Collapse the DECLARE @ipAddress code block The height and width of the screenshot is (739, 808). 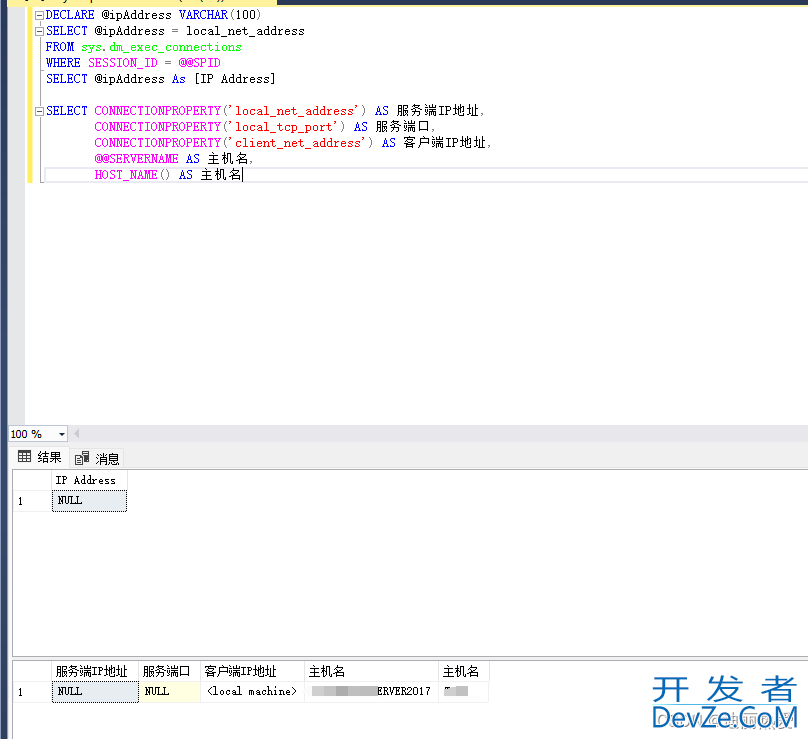coord(39,15)
